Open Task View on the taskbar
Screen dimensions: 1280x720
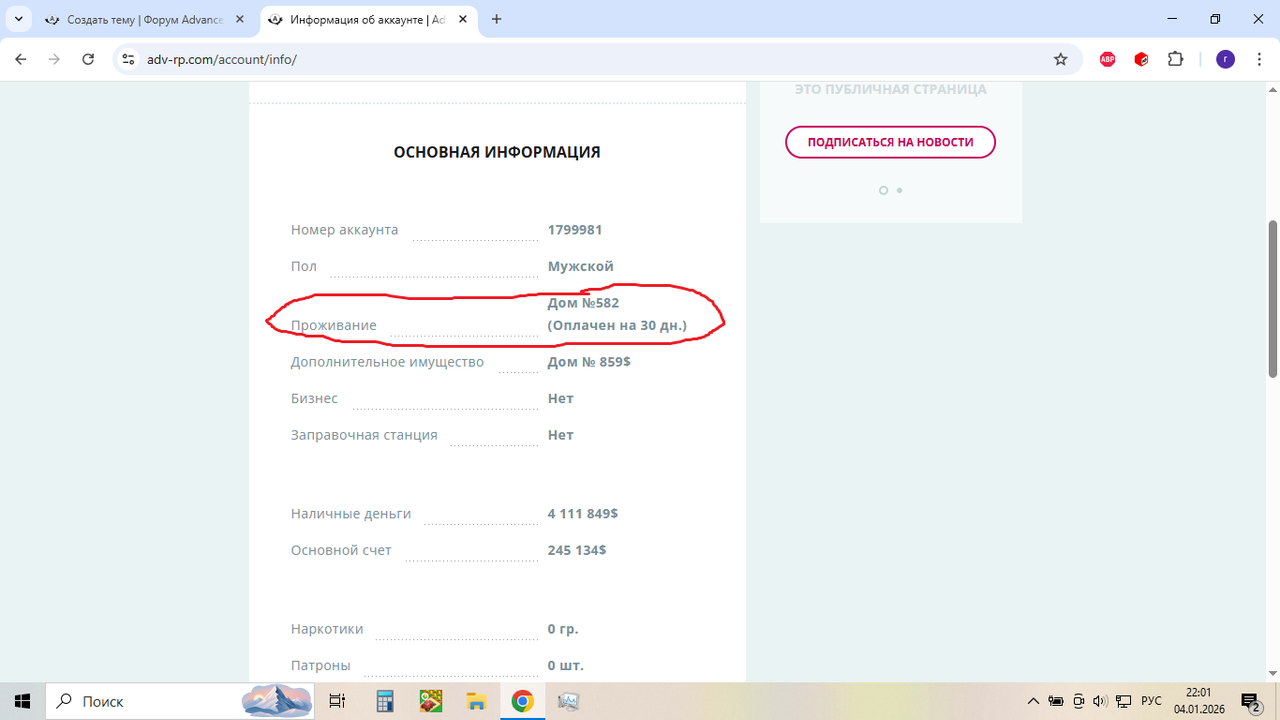(x=337, y=701)
